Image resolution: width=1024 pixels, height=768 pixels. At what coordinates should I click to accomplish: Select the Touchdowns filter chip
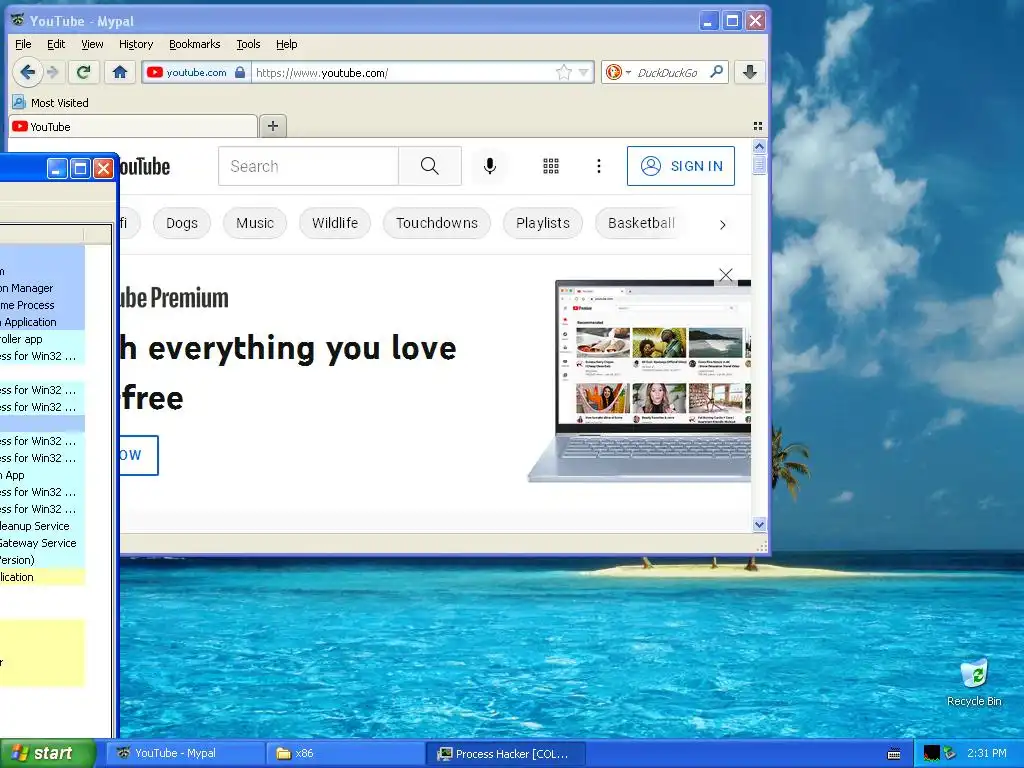point(437,223)
